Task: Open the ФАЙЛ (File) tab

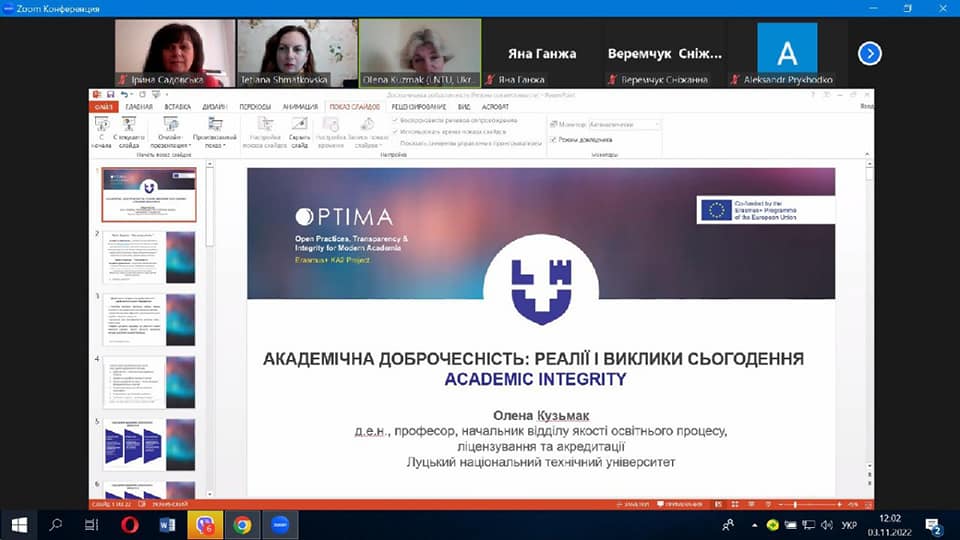Action: point(103,107)
